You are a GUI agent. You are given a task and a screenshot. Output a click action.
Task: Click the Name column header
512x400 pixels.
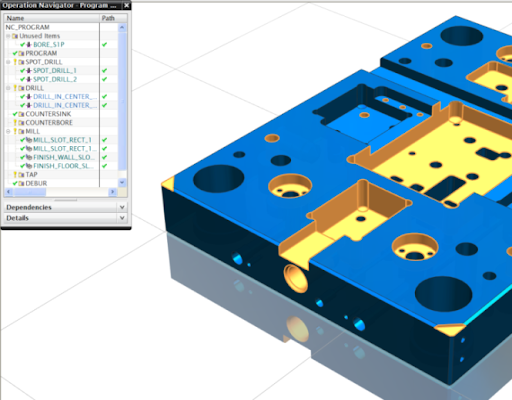tap(52, 18)
